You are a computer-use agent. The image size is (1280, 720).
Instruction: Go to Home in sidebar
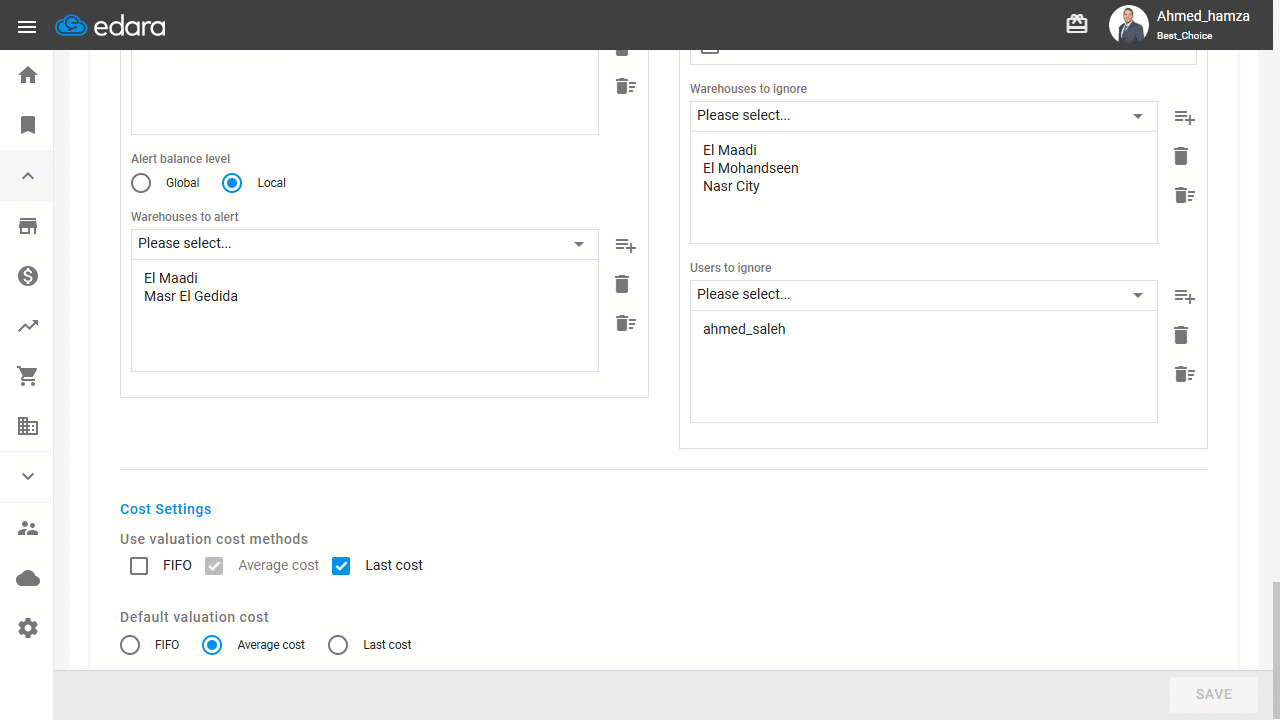pos(28,75)
